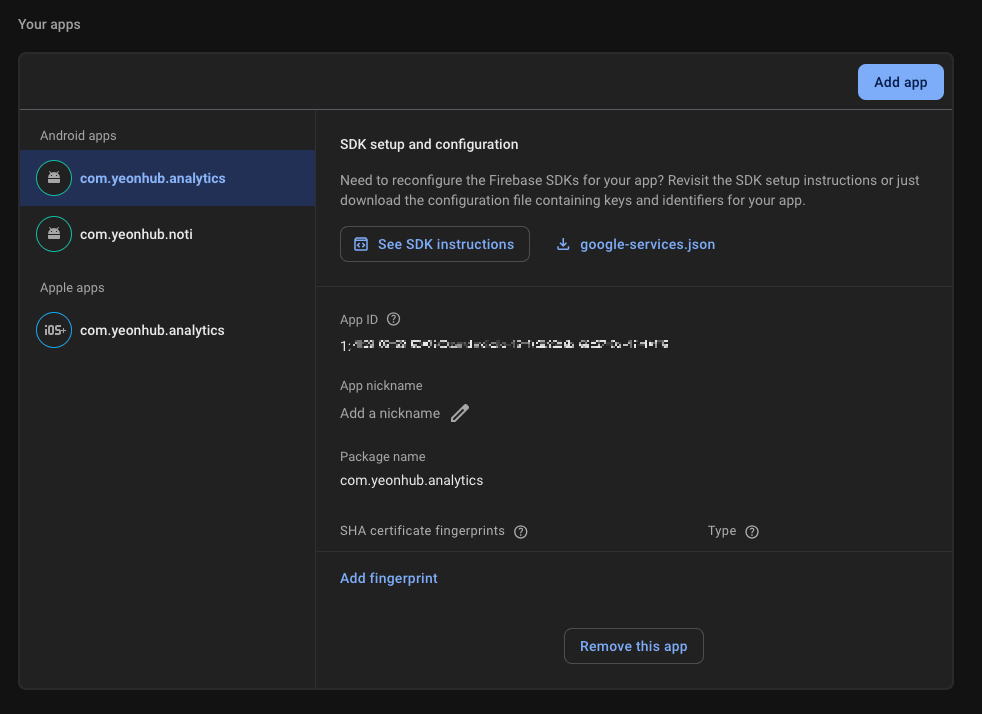This screenshot has height=714, width=982.
Task: Download google-services.json file
Action: point(636,244)
